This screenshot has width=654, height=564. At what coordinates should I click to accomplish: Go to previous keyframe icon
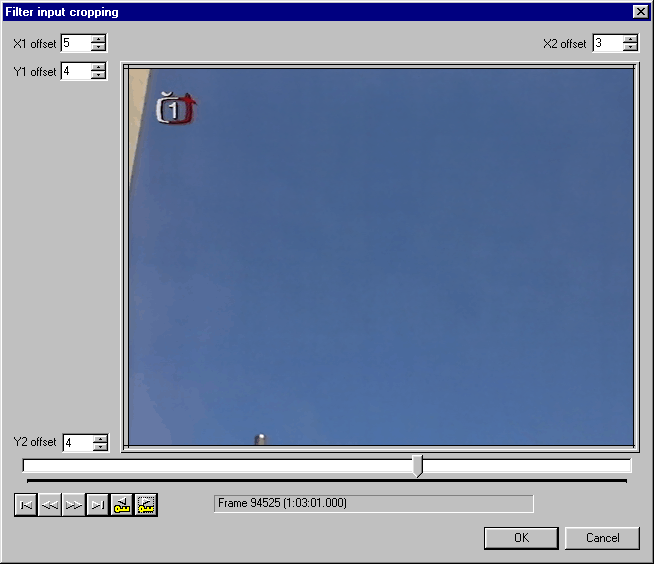pyautogui.click(x=121, y=505)
